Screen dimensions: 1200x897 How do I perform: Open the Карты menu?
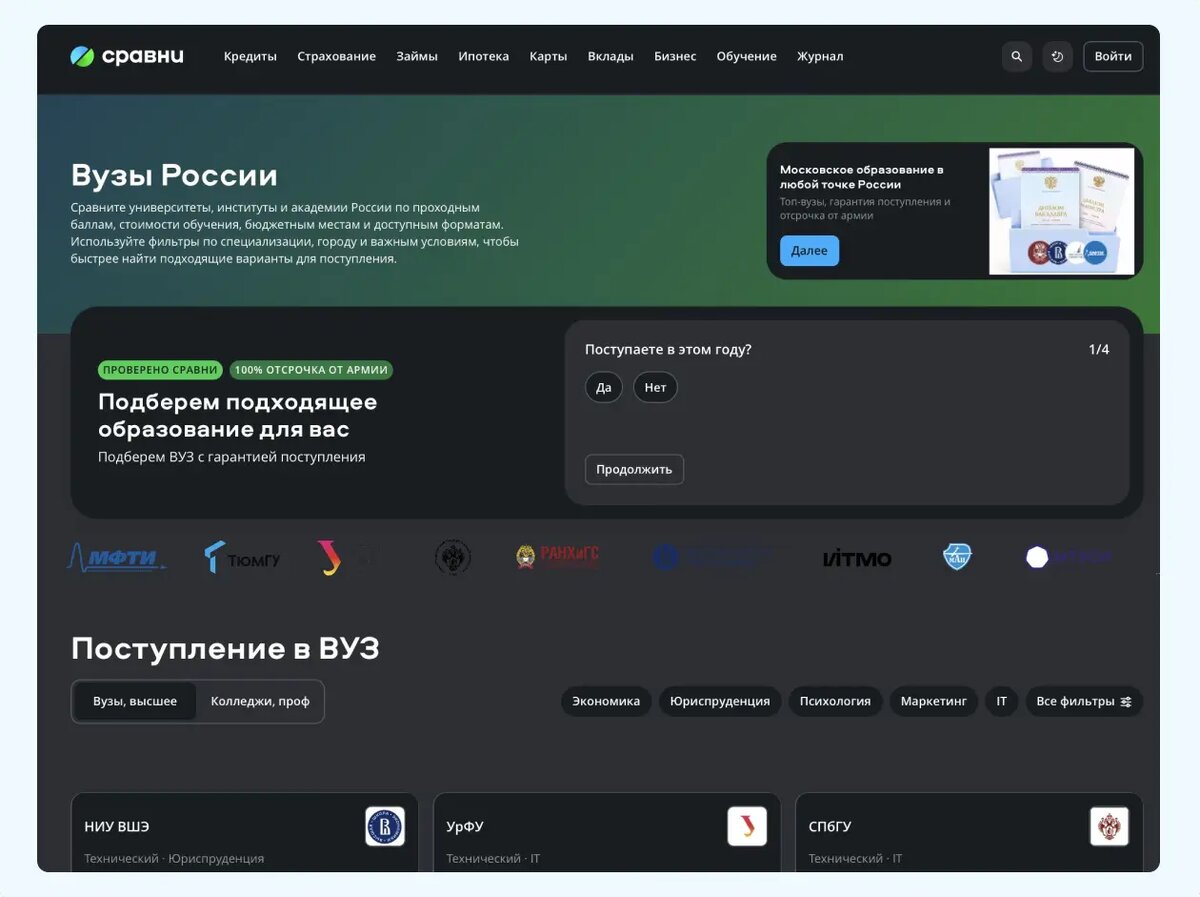click(x=549, y=56)
